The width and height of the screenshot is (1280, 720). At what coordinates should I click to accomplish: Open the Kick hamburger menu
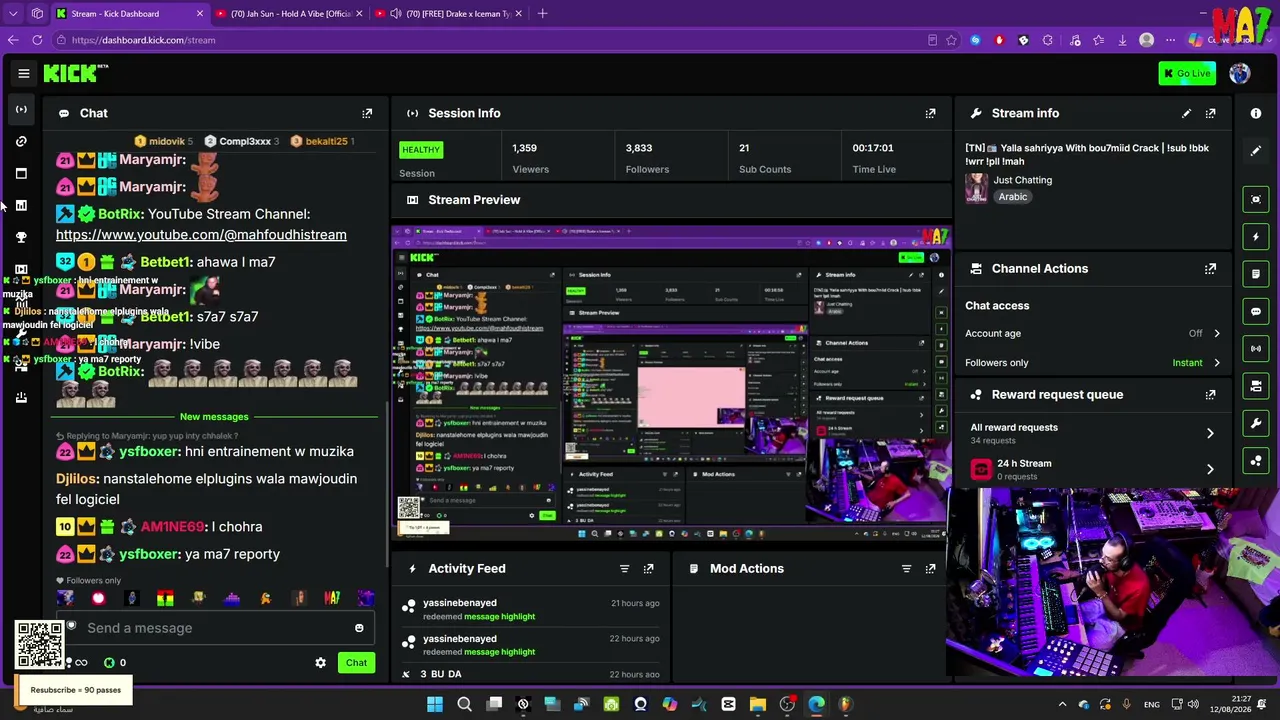point(24,73)
